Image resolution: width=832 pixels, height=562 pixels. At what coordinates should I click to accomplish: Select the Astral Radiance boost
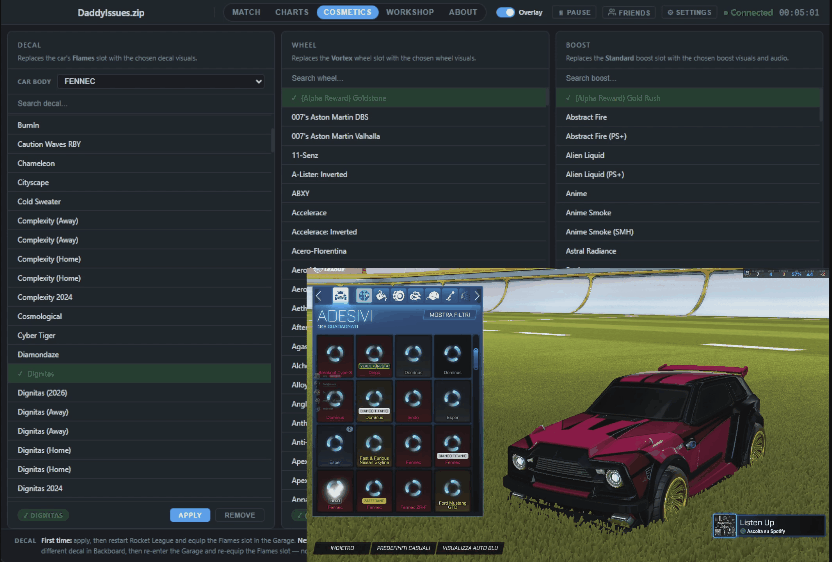pyautogui.click(x=688, y=251)
